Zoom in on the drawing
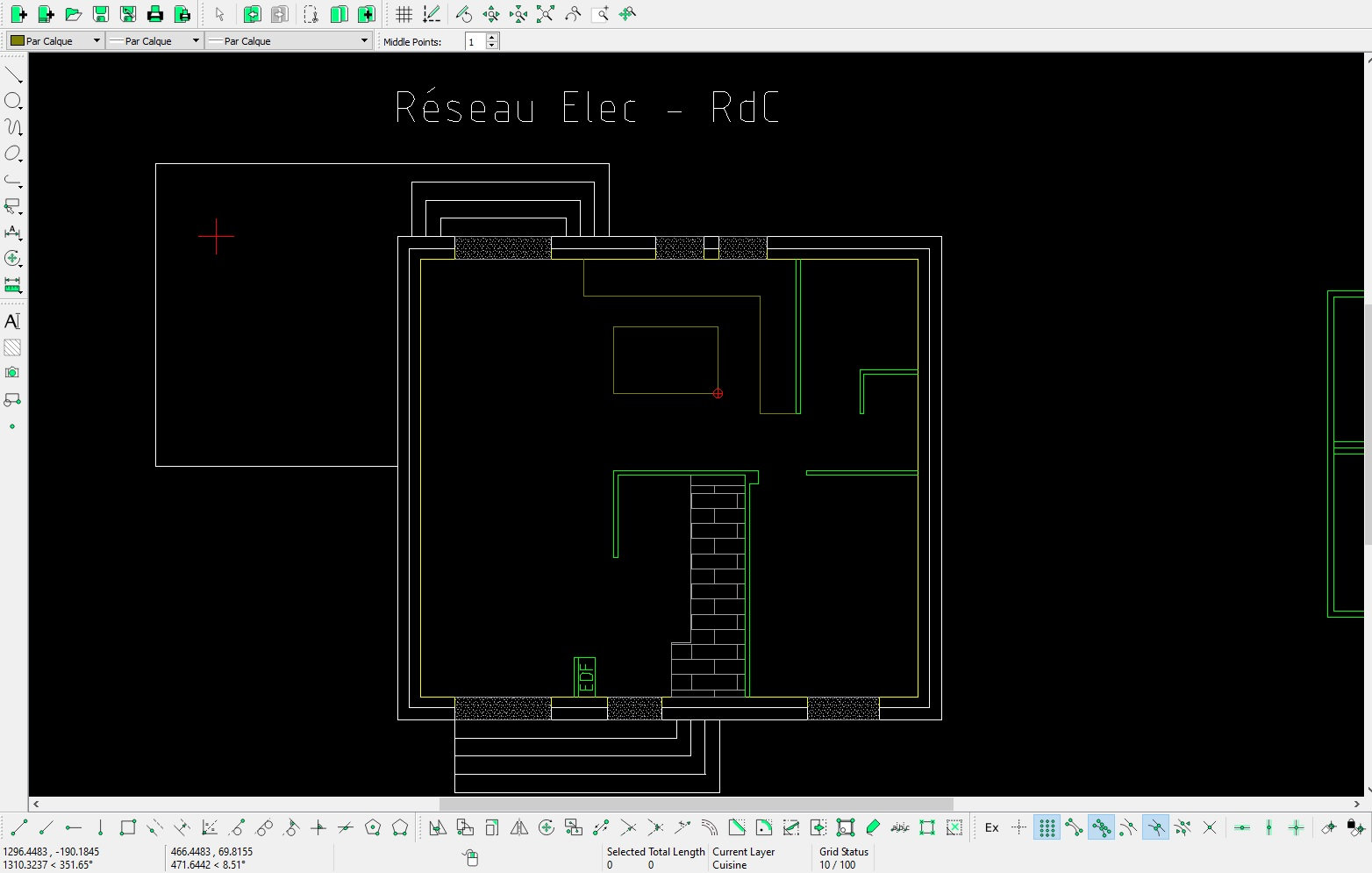Screen dimensions: 1372x873 (x=491, y=14)
